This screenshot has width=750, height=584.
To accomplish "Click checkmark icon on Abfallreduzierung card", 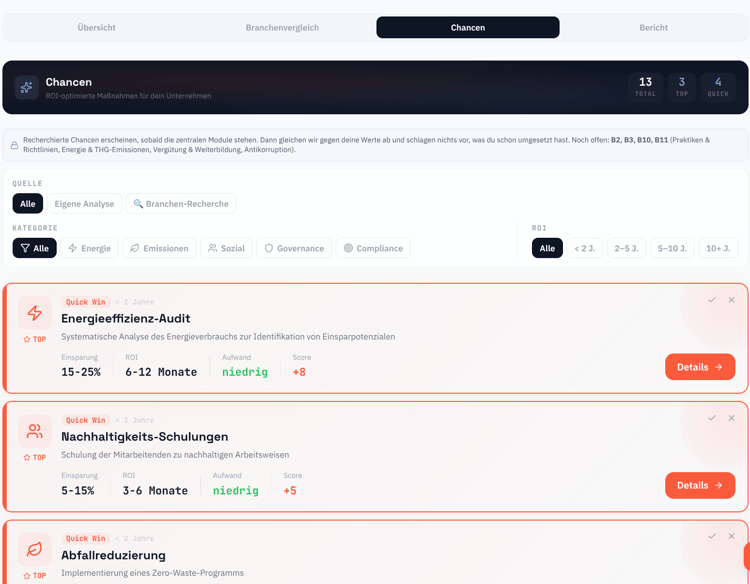I will [x=712, y=536].
